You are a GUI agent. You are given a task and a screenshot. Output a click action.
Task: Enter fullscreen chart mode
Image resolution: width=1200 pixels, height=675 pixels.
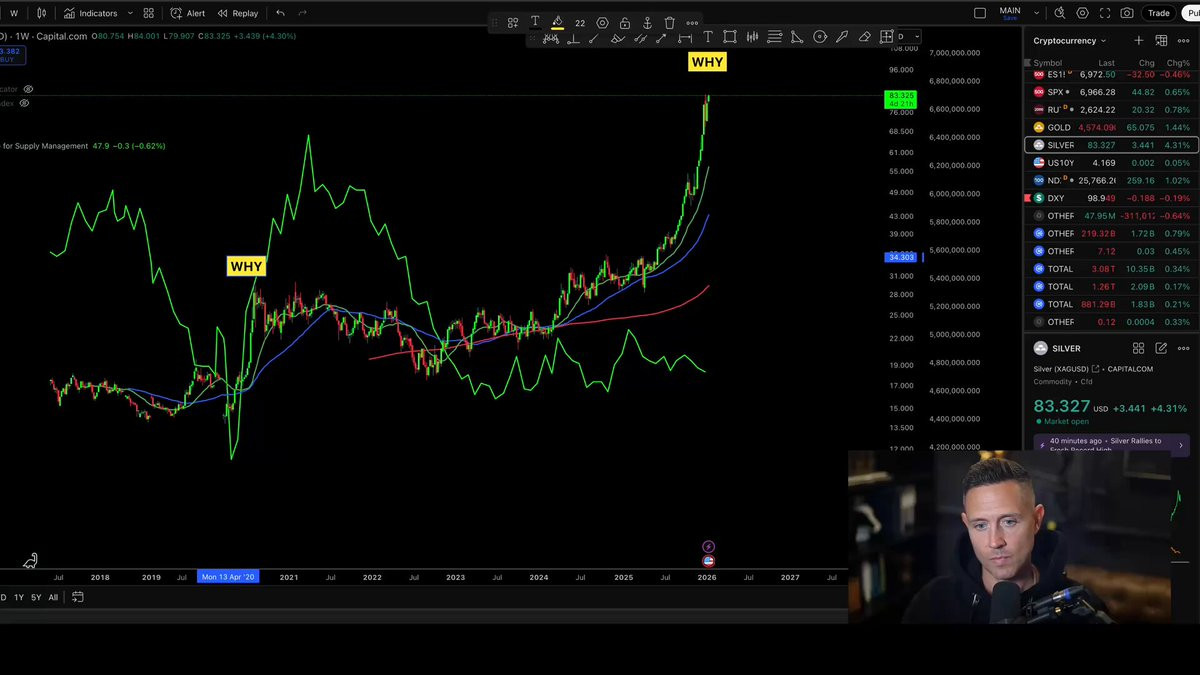click(x=1105, y=13)
